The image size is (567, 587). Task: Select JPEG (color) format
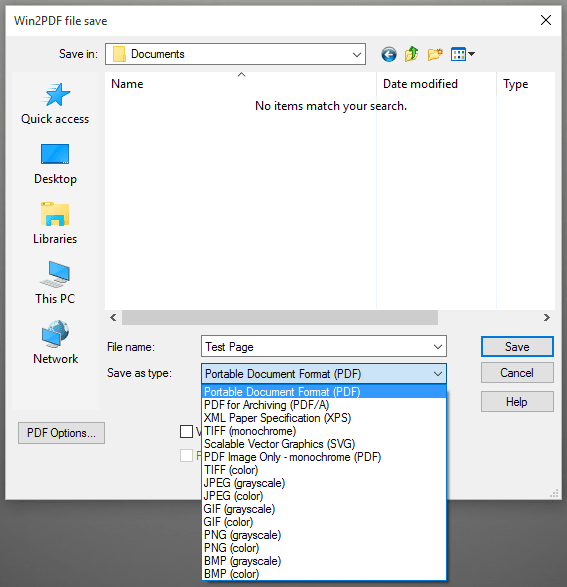(x=324, y=496)
